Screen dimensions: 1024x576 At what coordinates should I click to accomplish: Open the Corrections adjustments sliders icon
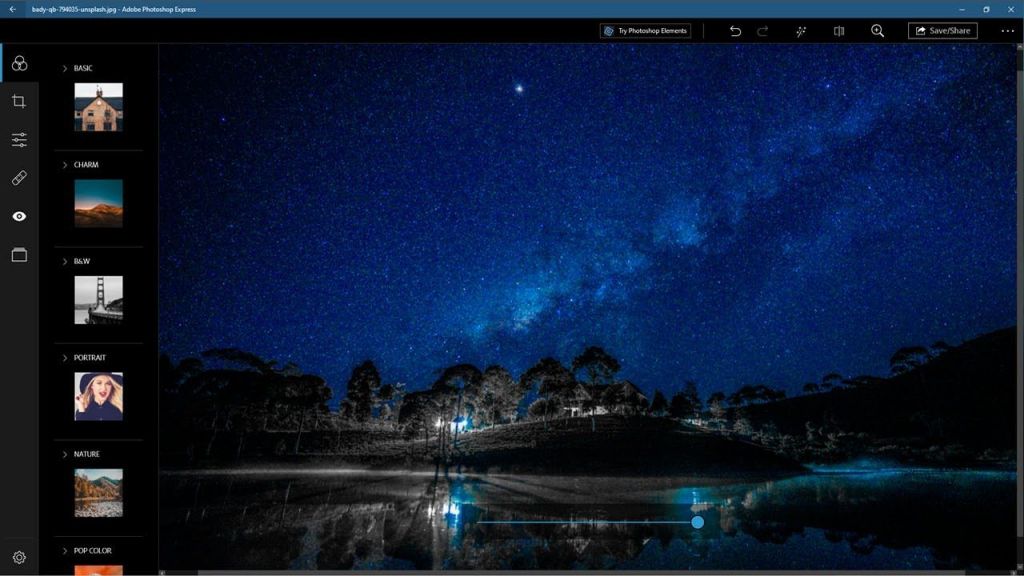[x=19, y=140]
